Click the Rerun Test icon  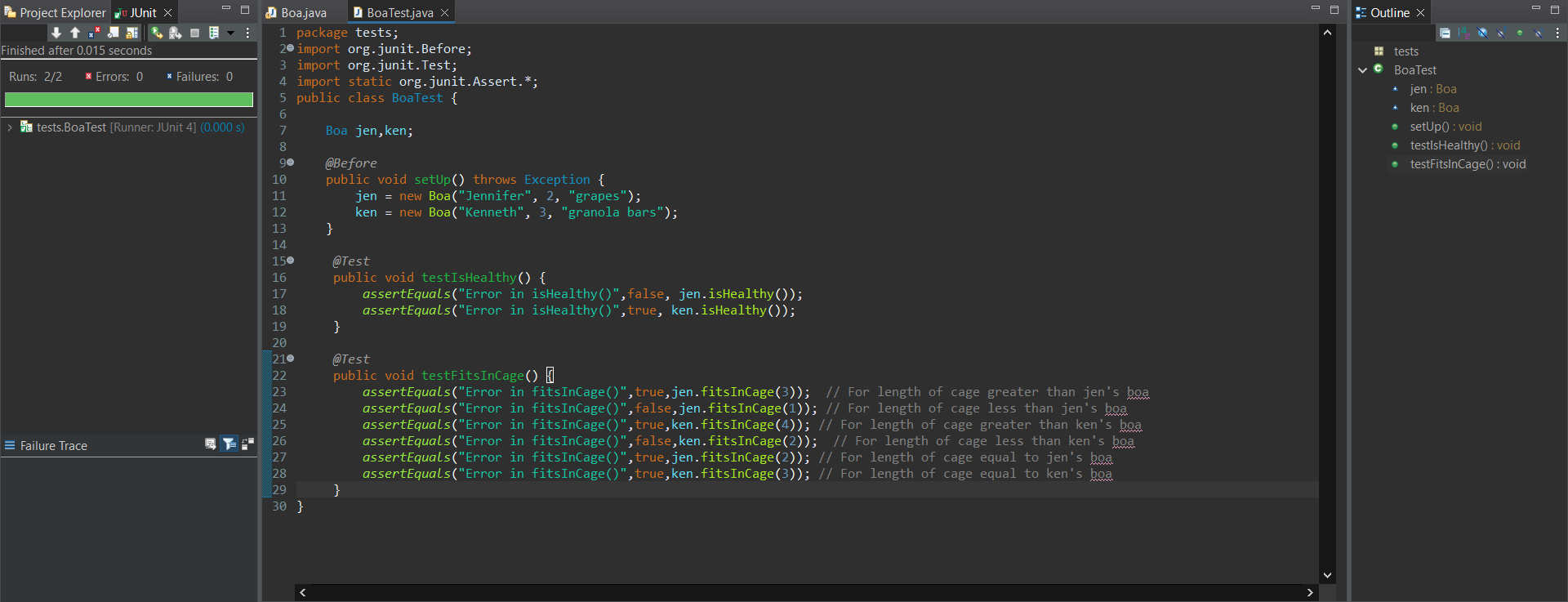point(157,33)
